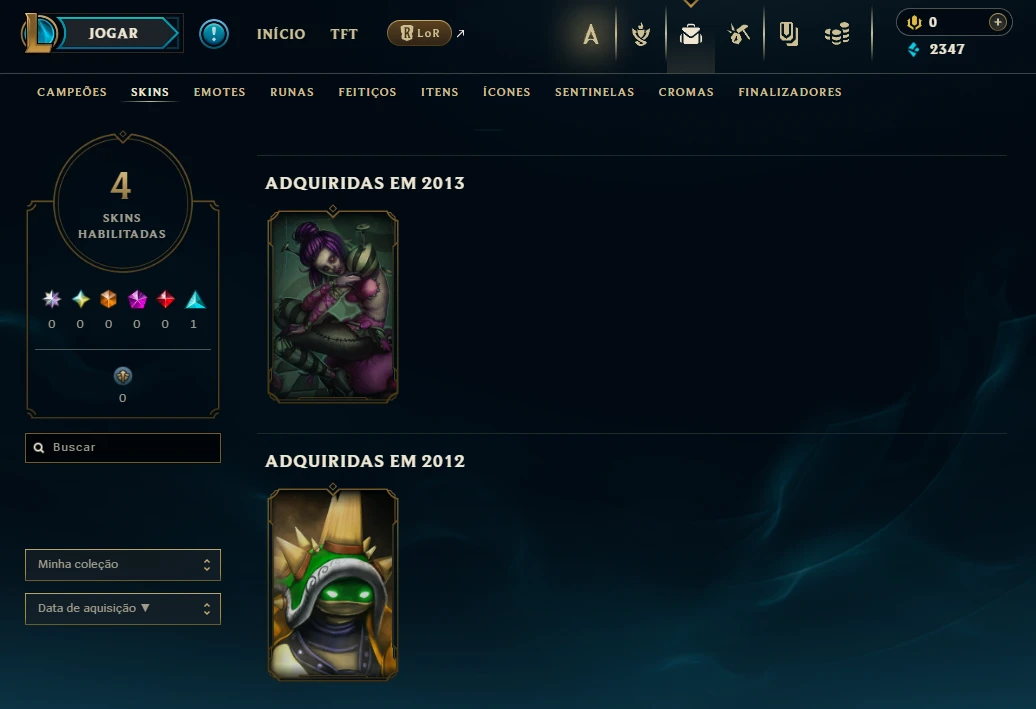Select the teal triangle rarity gem filter
This screenshot has width=1036, height=709.
point(195,300)
